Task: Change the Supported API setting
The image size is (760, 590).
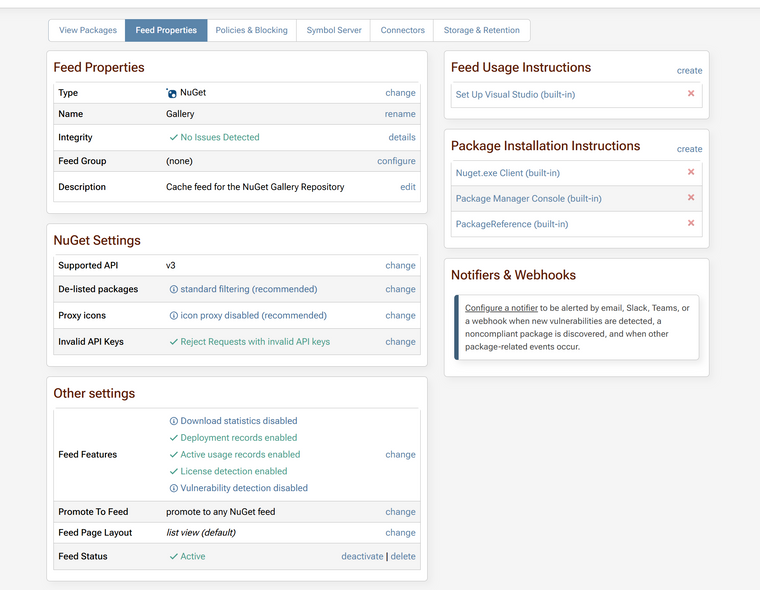Action: 400,266
